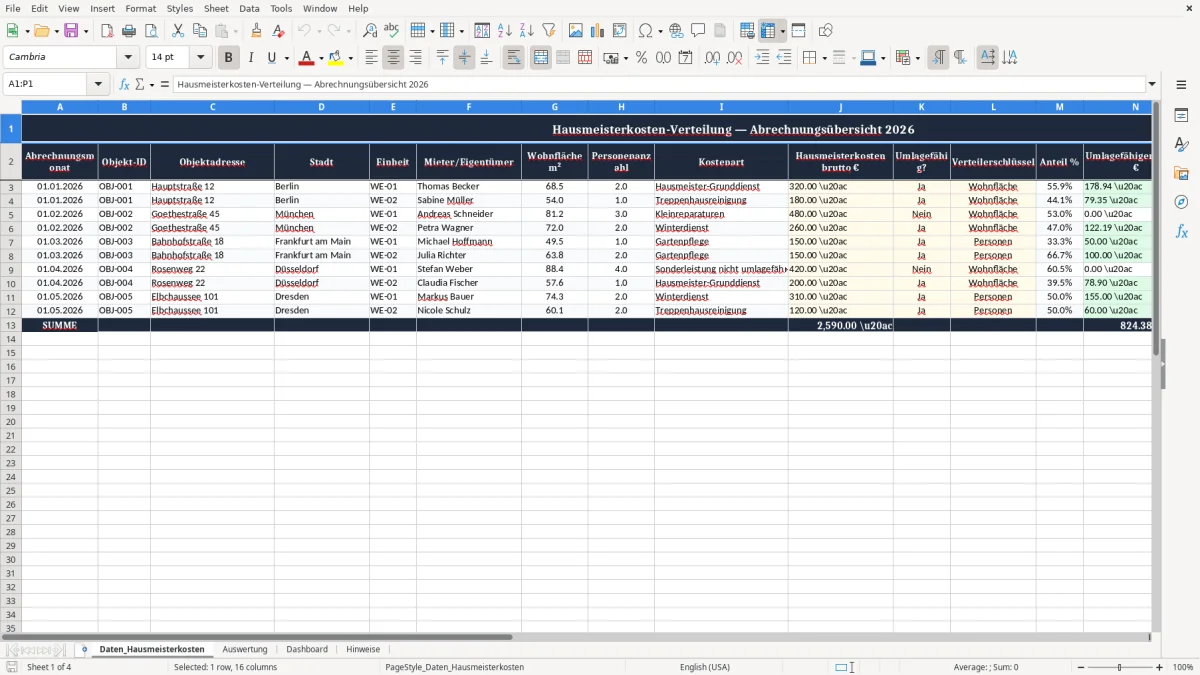The image size is (1200, 675).
Task: Cut the selection with the scissors icon
Action: pos(178,31)
